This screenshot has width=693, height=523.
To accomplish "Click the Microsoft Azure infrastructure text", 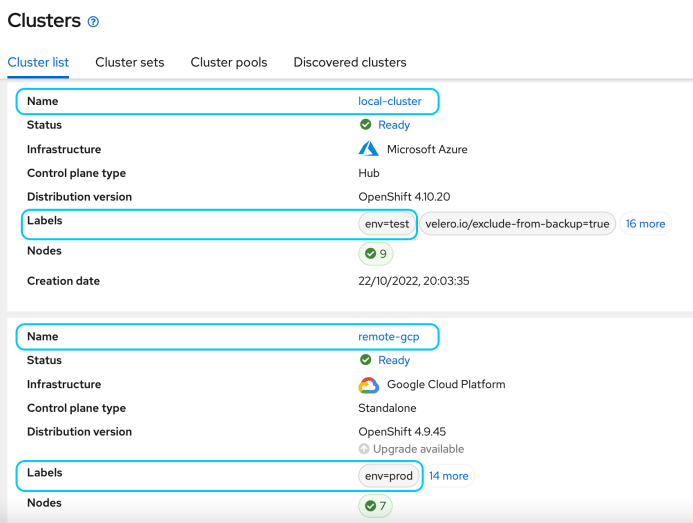I will click(427, 149).
